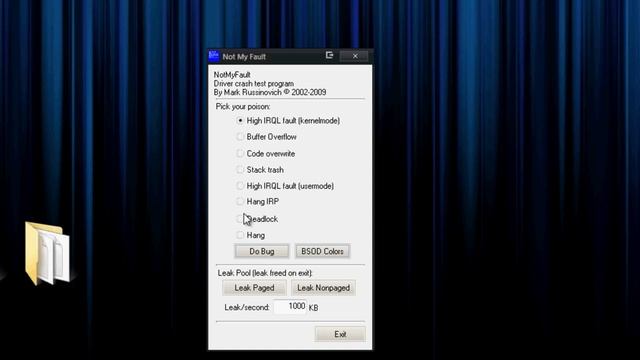
Task: Select the Stack trash option
Action: coord(240,169)
